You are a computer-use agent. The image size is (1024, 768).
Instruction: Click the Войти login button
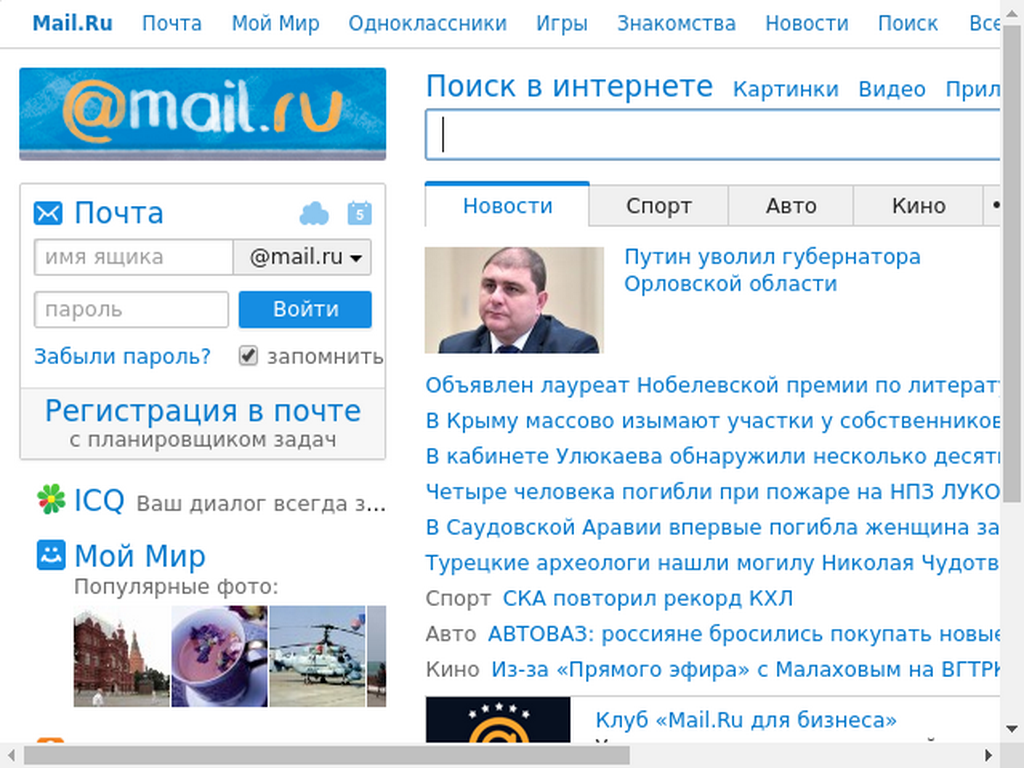pyautogui.click(x=305, y=310)
